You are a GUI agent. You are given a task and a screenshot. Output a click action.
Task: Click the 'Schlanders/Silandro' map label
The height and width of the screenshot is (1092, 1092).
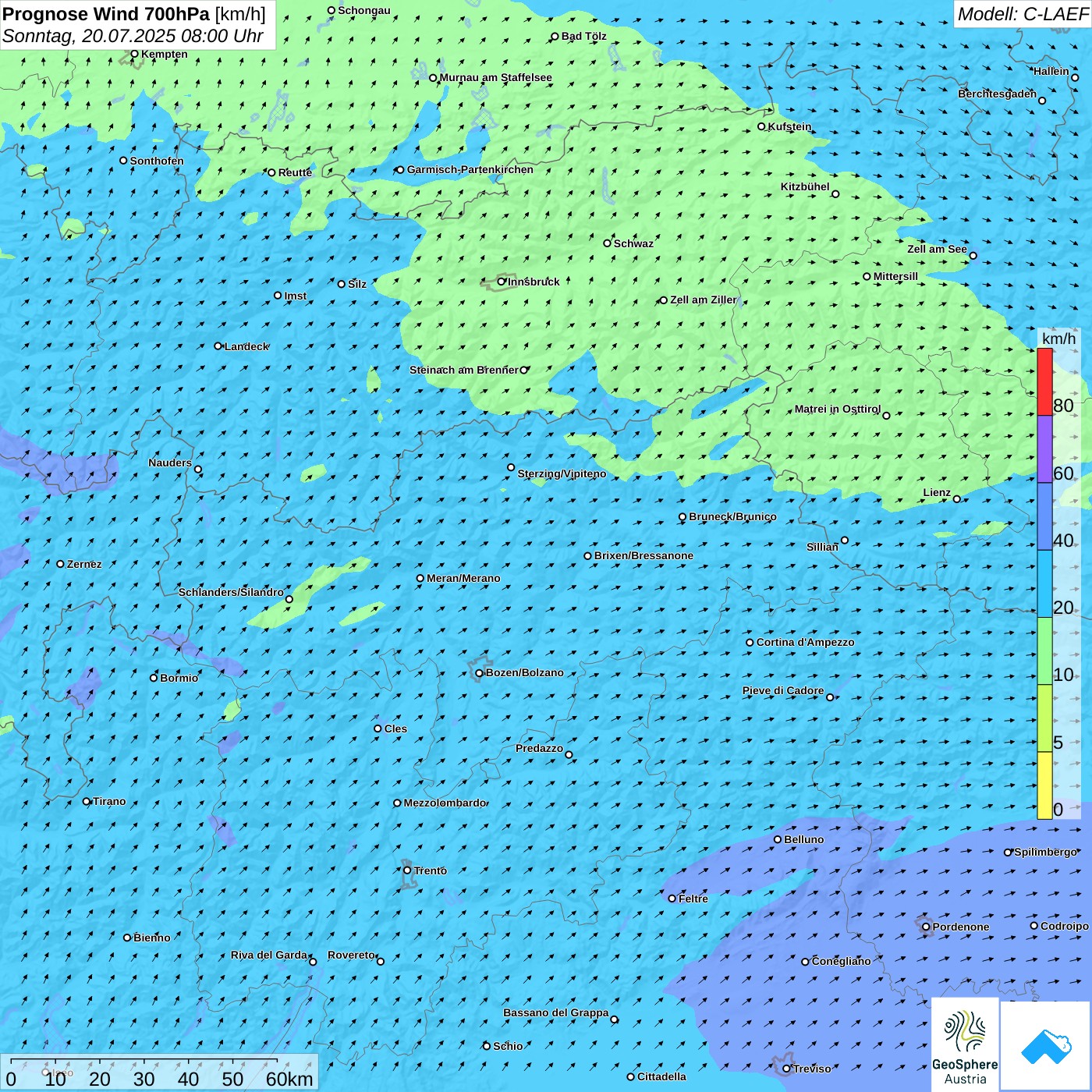tap(231, 592)
